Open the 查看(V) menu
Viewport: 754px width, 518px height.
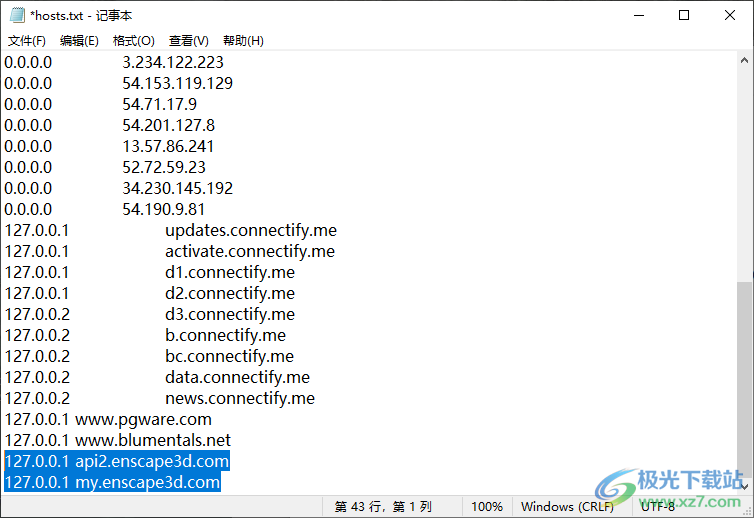pyautogui.click(x=188, y=41)
